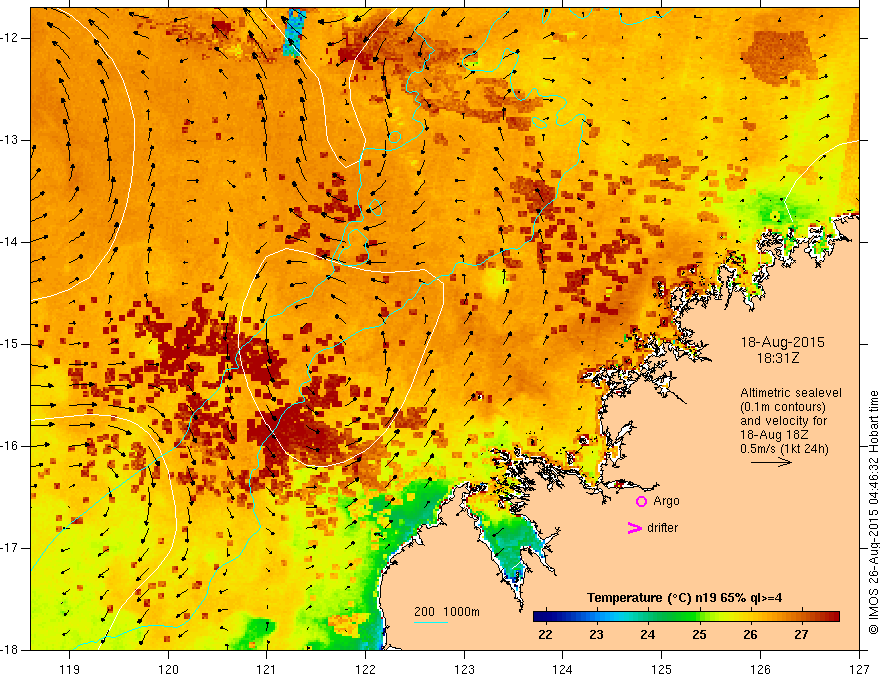
Task: Click the longitude axis label '120'
Action: click(x=168, y=669)
